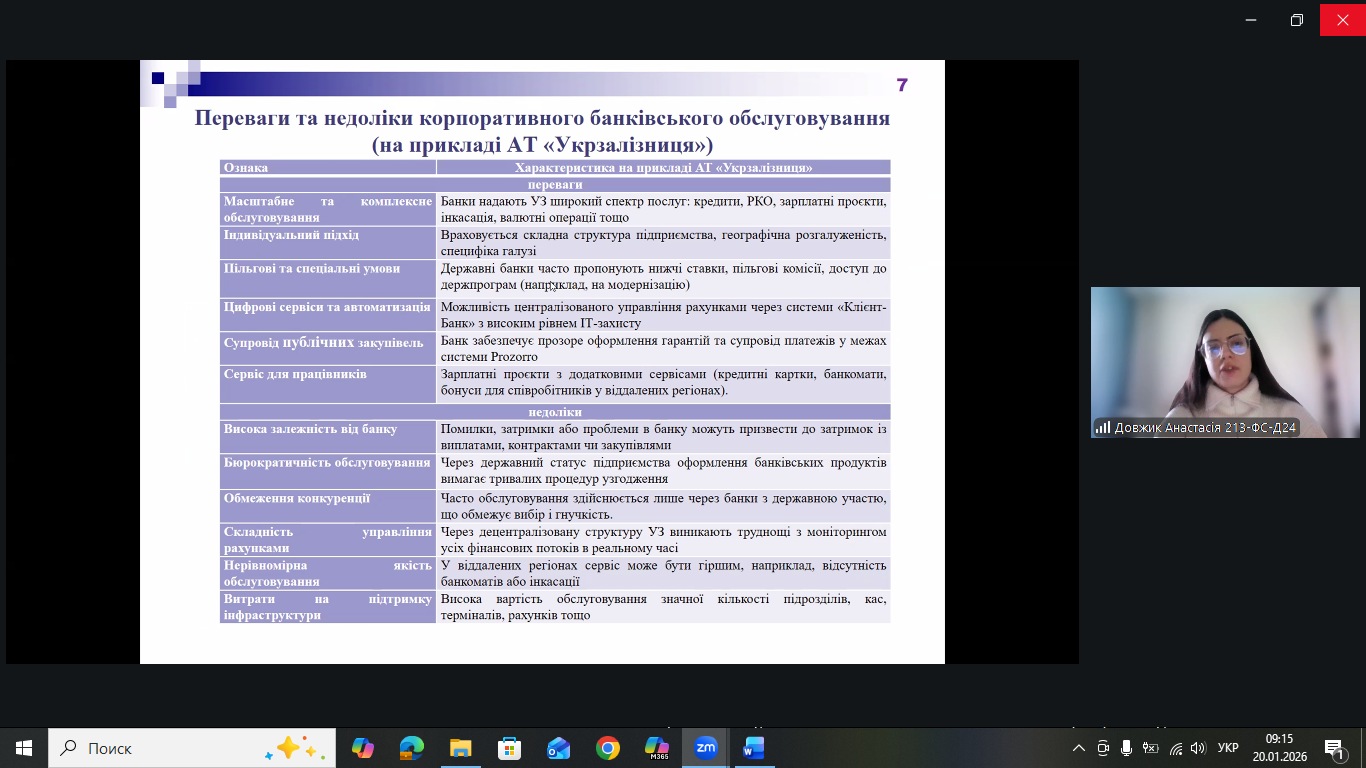Click the camera-in-use tray icon
Image resolution: width=1366 pixels, height=768 pixels.
1103,748
